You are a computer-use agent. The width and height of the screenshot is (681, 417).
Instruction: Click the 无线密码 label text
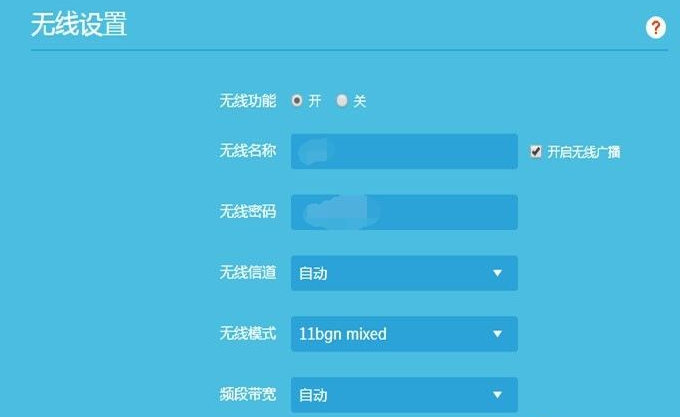(x=247, y=212)
